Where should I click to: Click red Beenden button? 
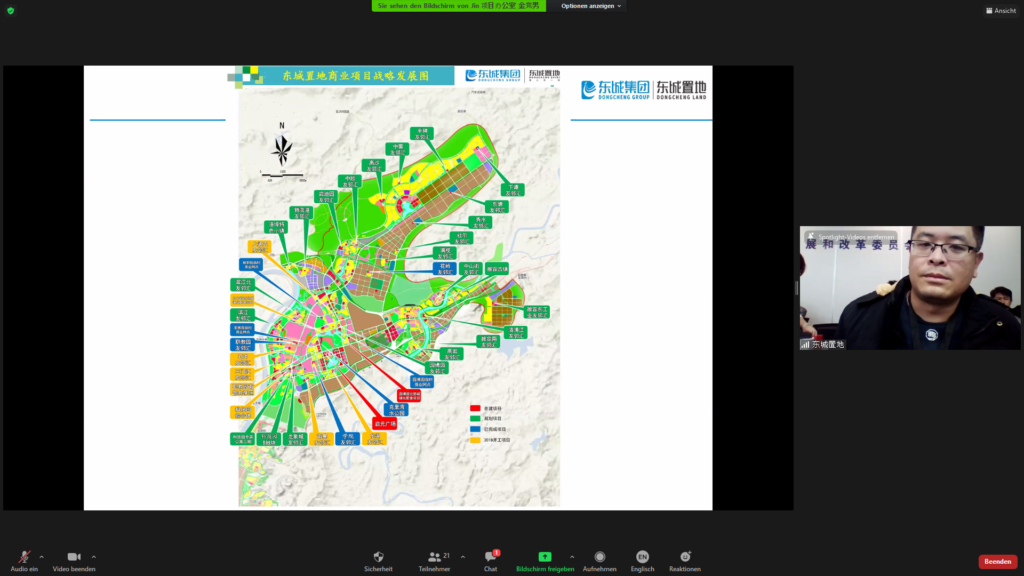[997, 562]
